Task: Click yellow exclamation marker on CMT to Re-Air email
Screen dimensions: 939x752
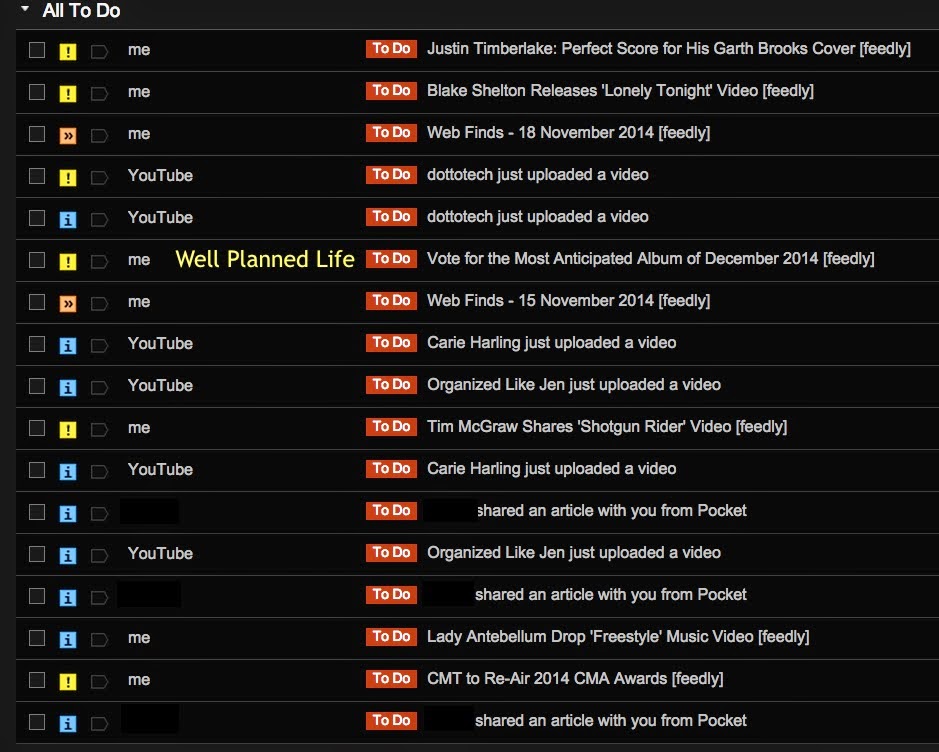Action: coord(68,680)
